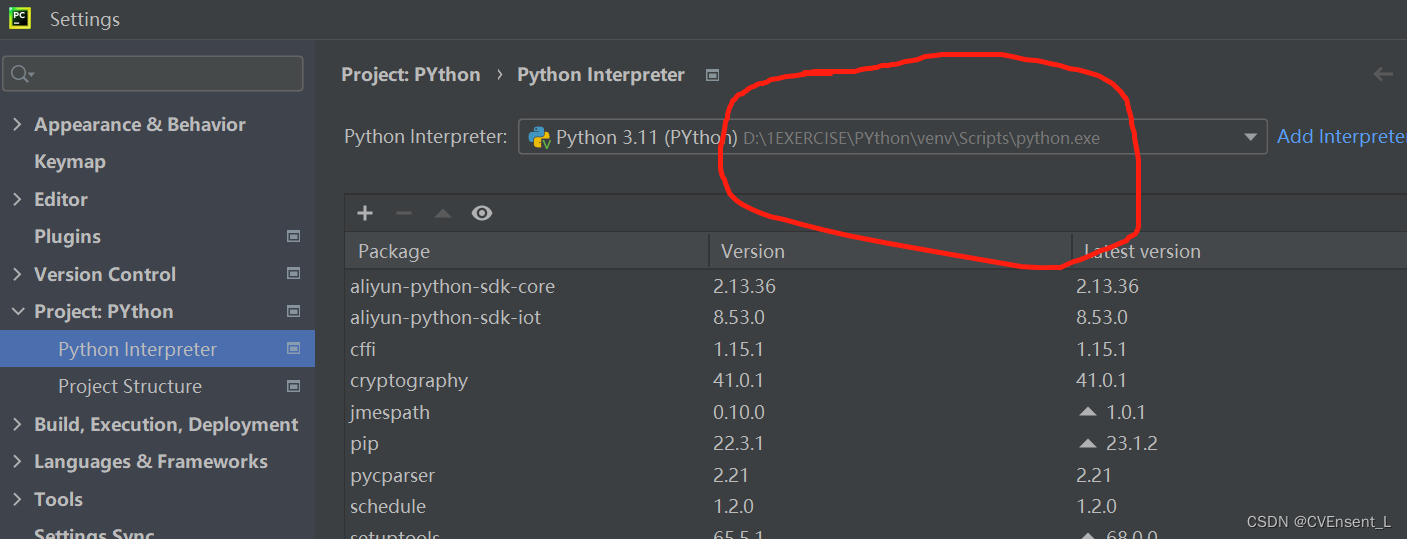Click the add package plus icon
The image size is (1407, 539).
click(x=365, y=213)
